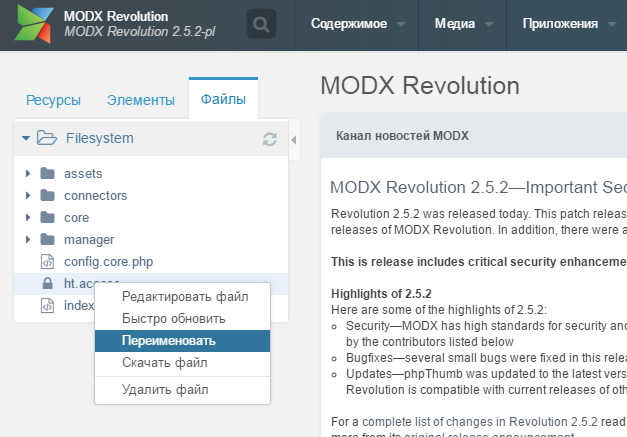Click the index file code icon
This screenshot has width=627, height=437.
pos(48,305)
